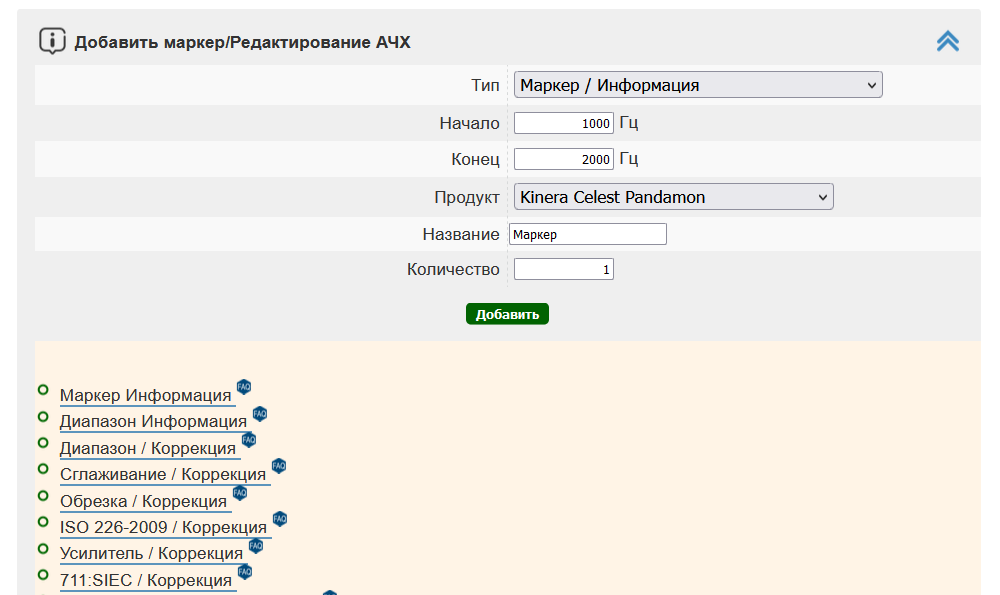Open the Маркер Информация link
Image resolution: width=1000 pixels, height=595 pixels.
146,396
